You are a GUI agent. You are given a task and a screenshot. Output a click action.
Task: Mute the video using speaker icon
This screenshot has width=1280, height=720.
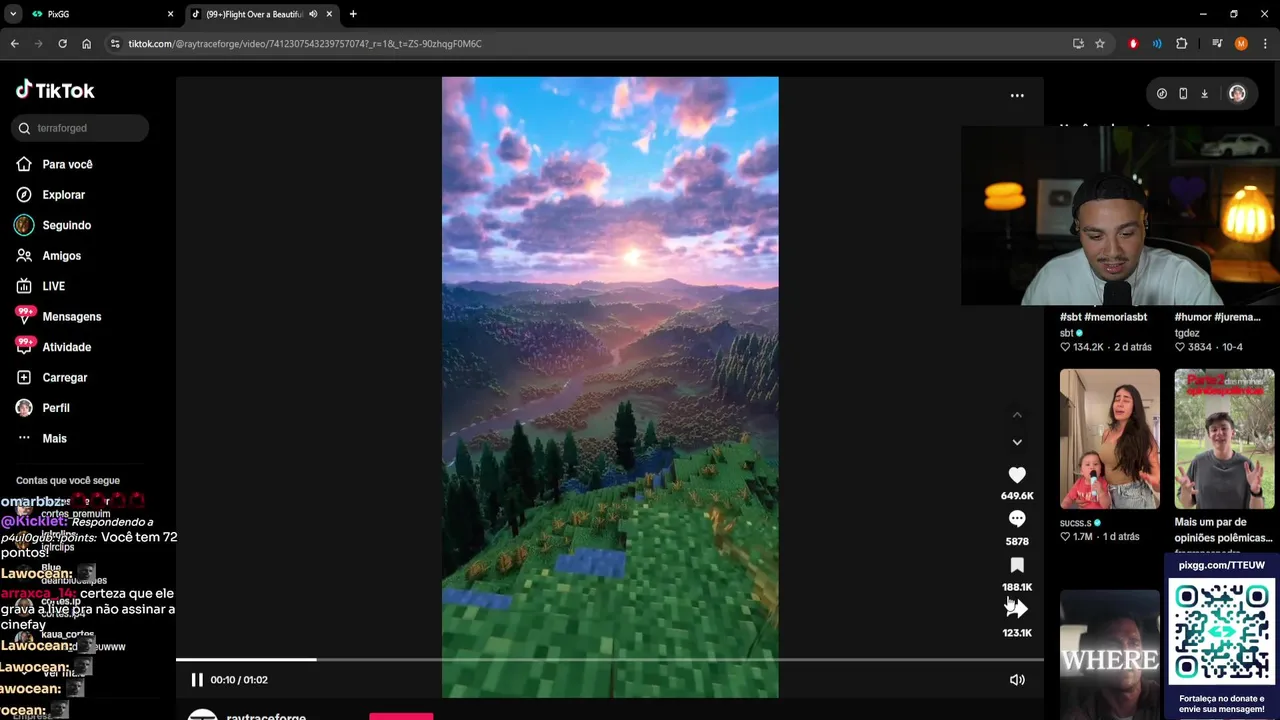1017,680
